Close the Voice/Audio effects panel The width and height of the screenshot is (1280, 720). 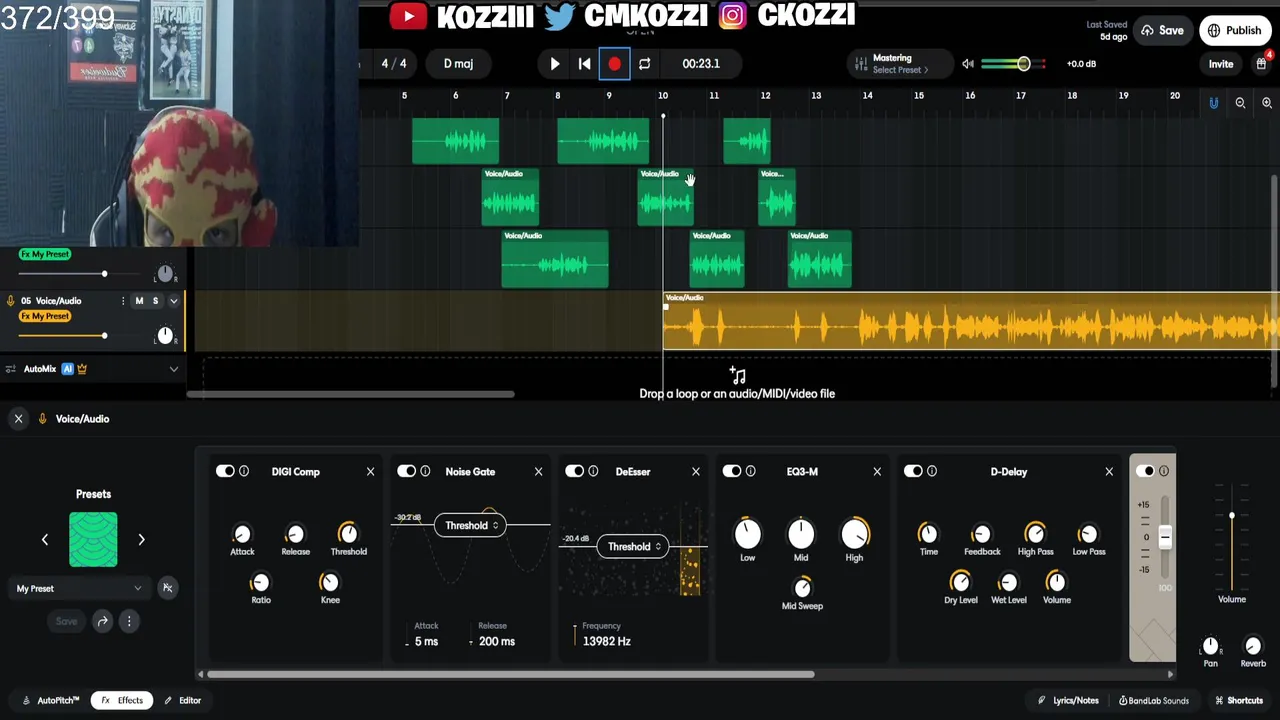[x=18, y=419]
